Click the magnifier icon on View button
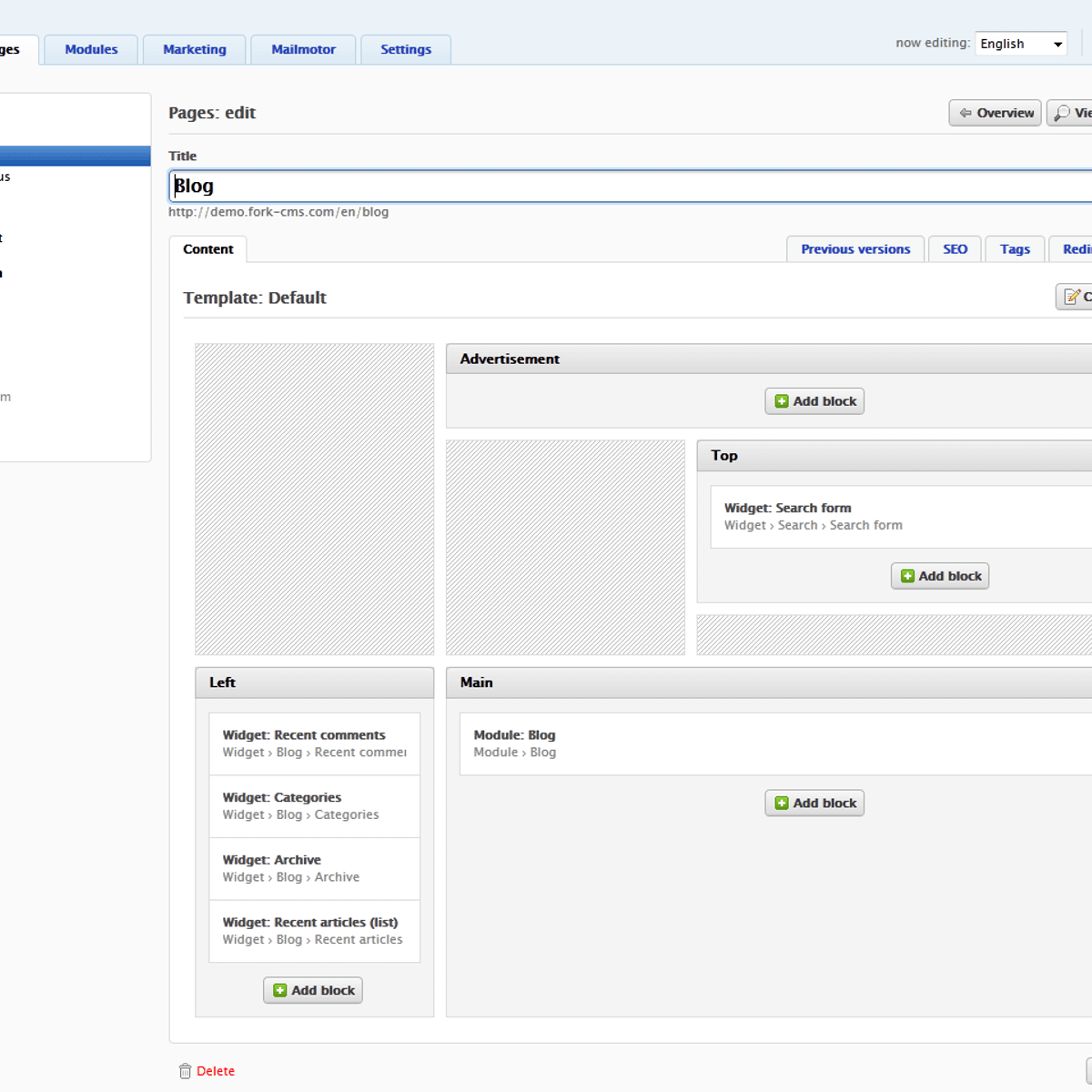 coord(1061,113)
